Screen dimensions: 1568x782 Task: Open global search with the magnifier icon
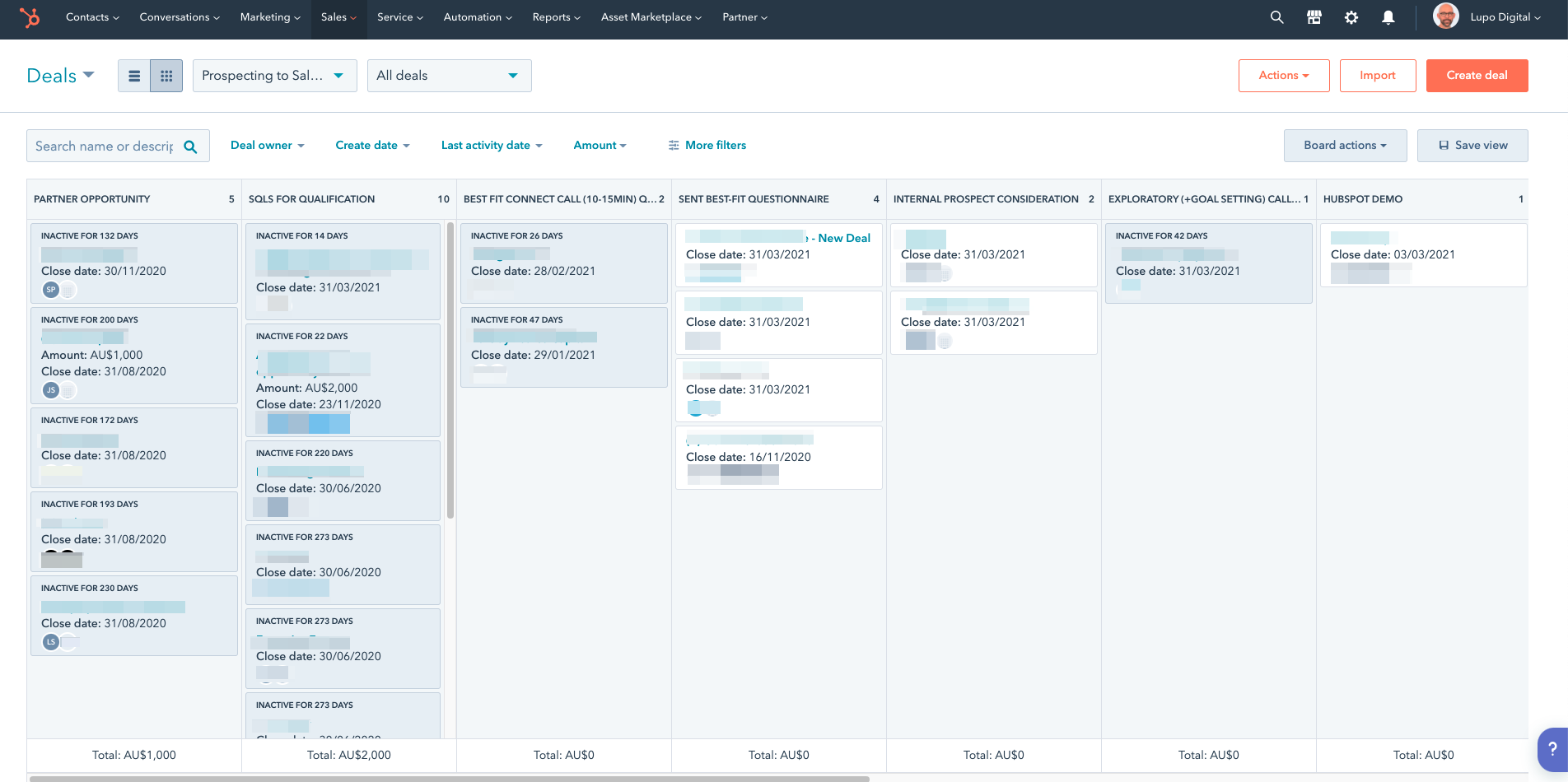pos(1276,16)
